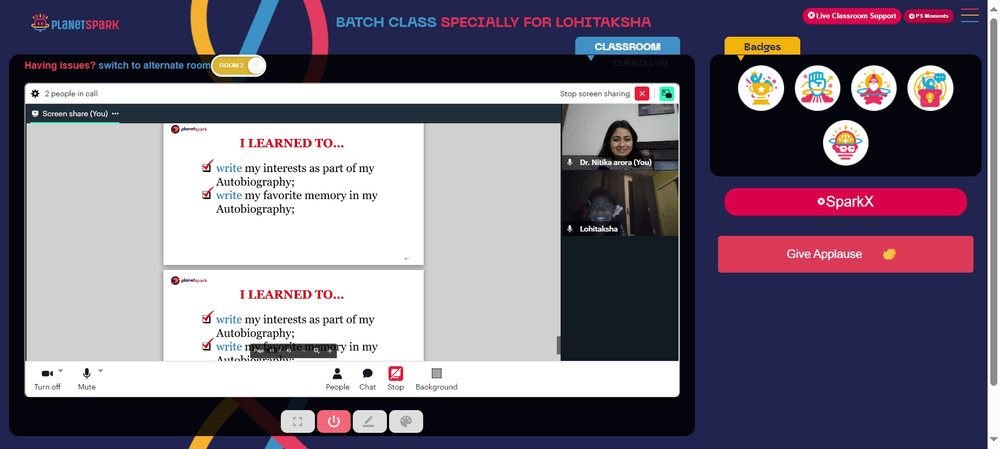1000x449 pixels.
Task: Award the brain with glasses badge
Action: coord(846,143)
